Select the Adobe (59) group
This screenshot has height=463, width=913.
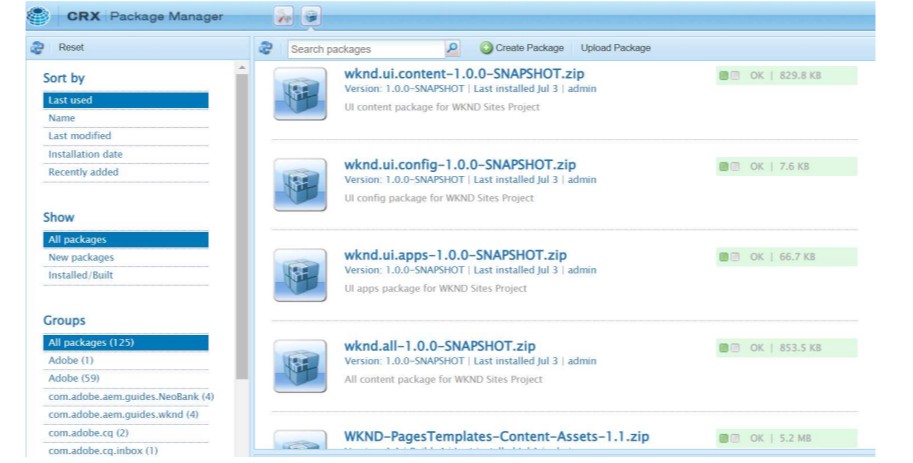(x=125, y=379)
